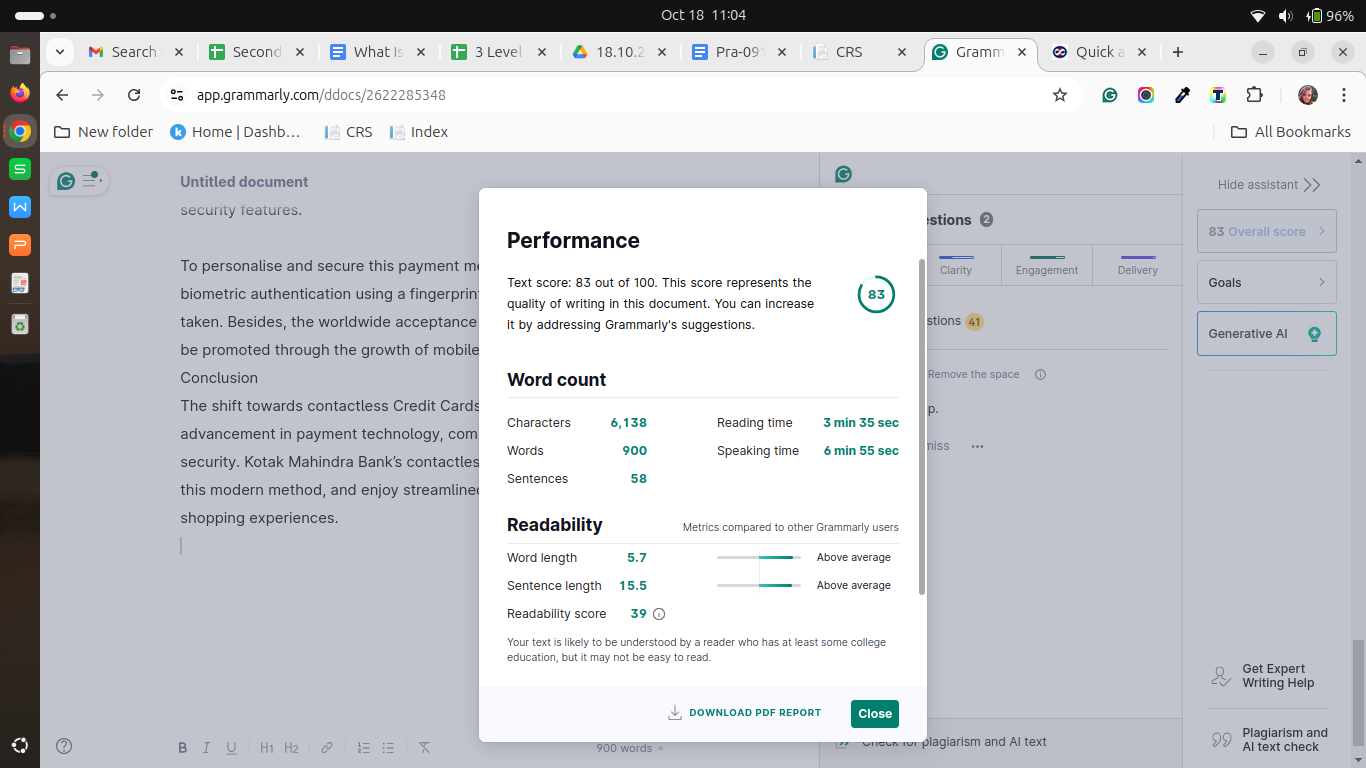The height and width of the screenshot is (768, 1366).
Task: Click the address bar URL field
Action: [600, 95]
